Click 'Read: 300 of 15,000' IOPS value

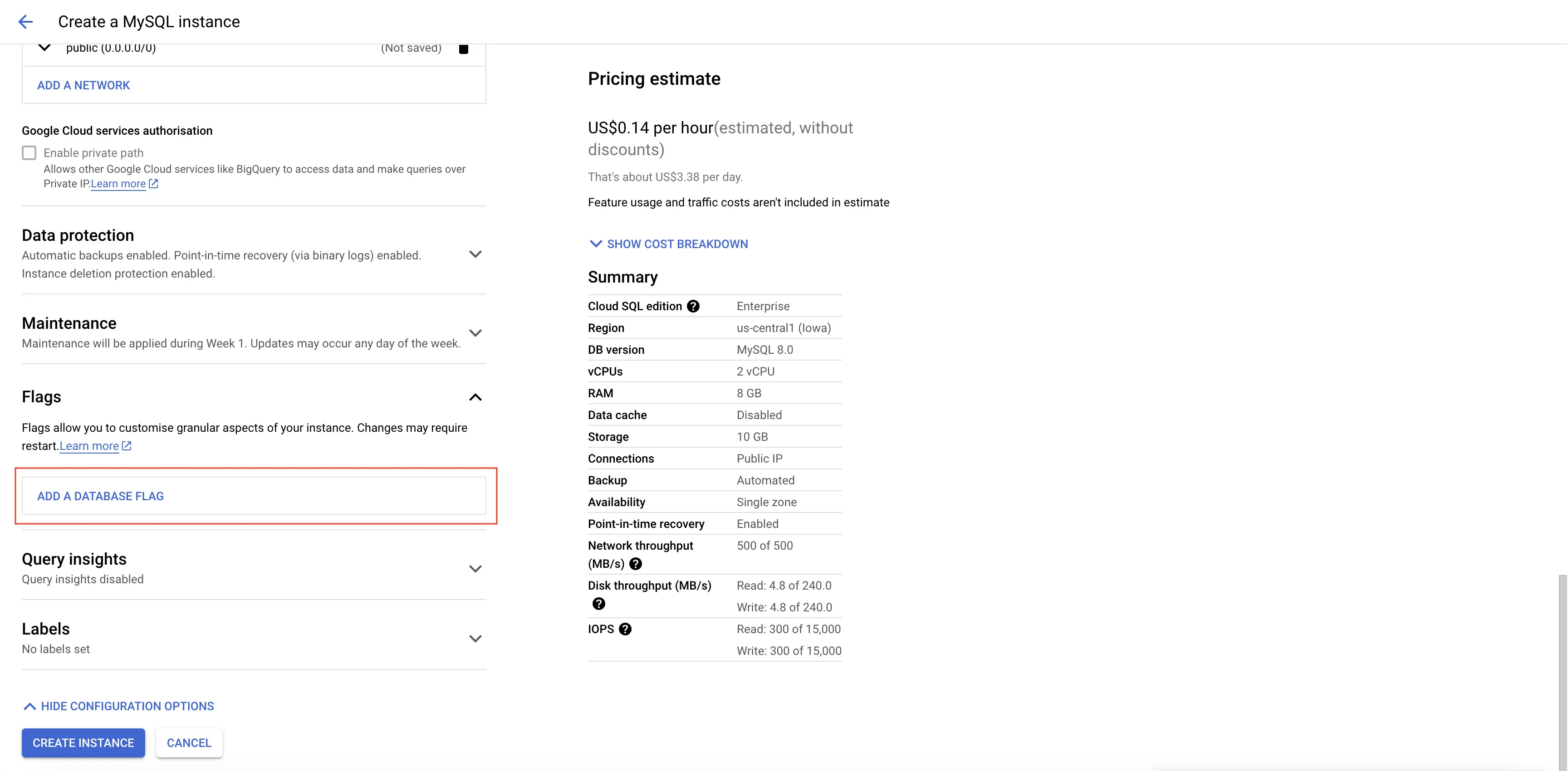click(788, 629)
